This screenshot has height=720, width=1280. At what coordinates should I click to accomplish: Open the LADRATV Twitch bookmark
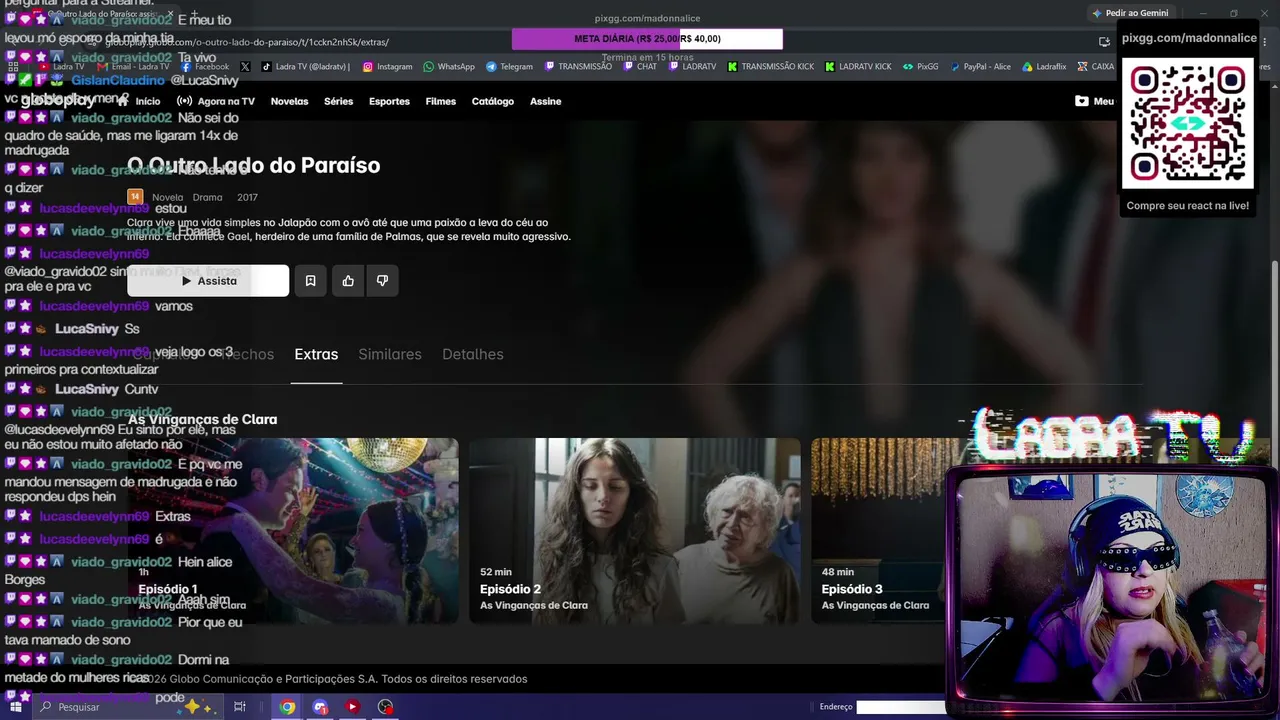tap(692, 67)
